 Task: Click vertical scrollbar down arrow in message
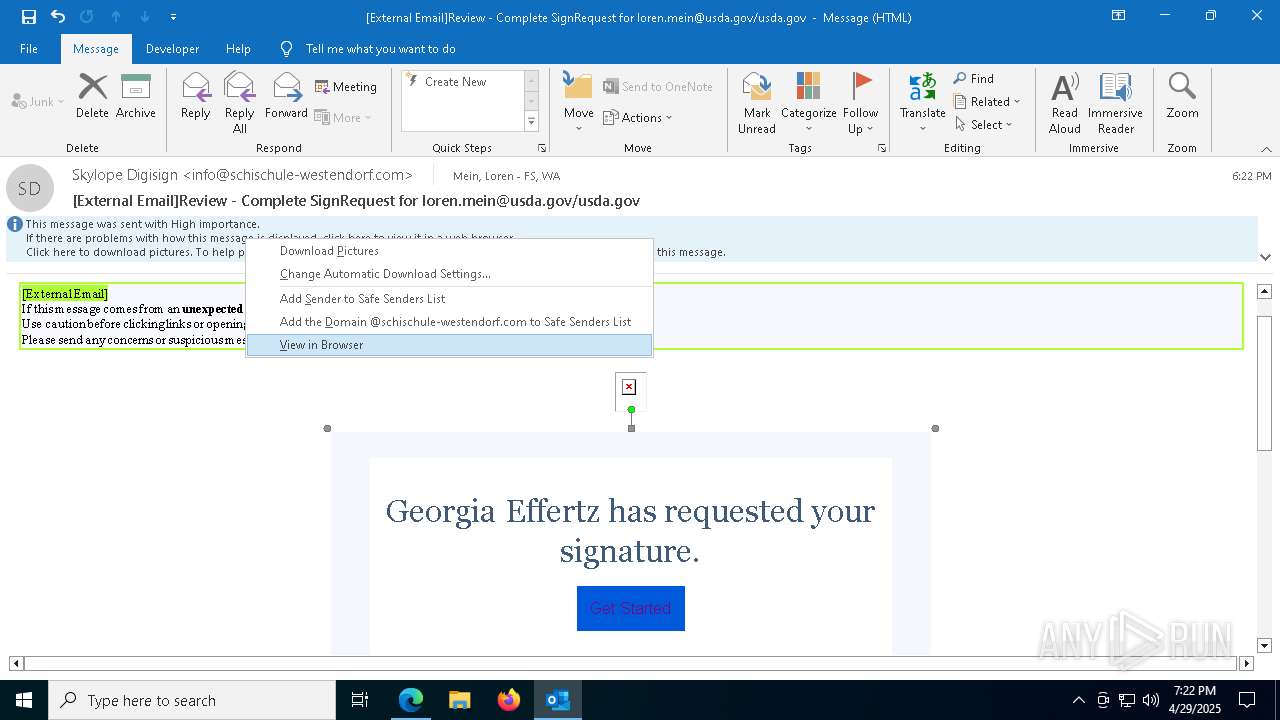pos(1264,646)
